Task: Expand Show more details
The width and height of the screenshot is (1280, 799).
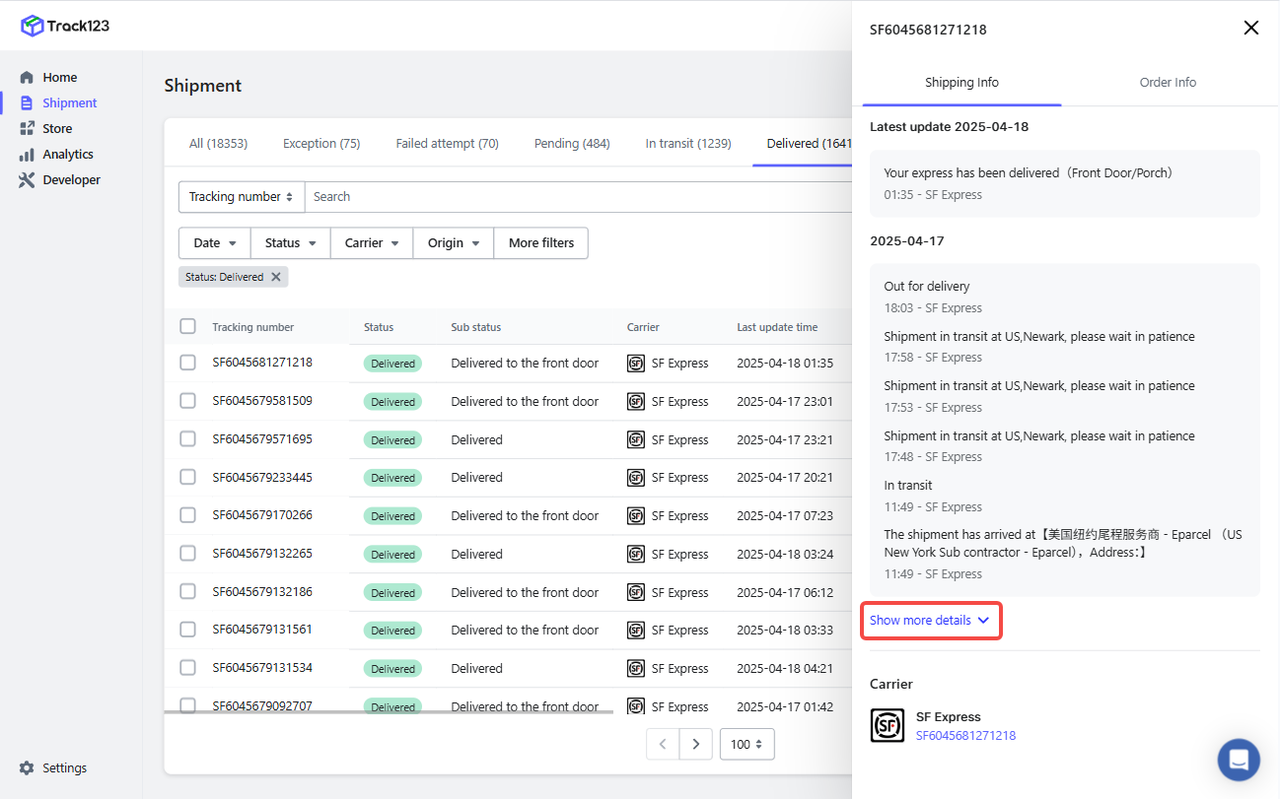Action: point(929,620)
